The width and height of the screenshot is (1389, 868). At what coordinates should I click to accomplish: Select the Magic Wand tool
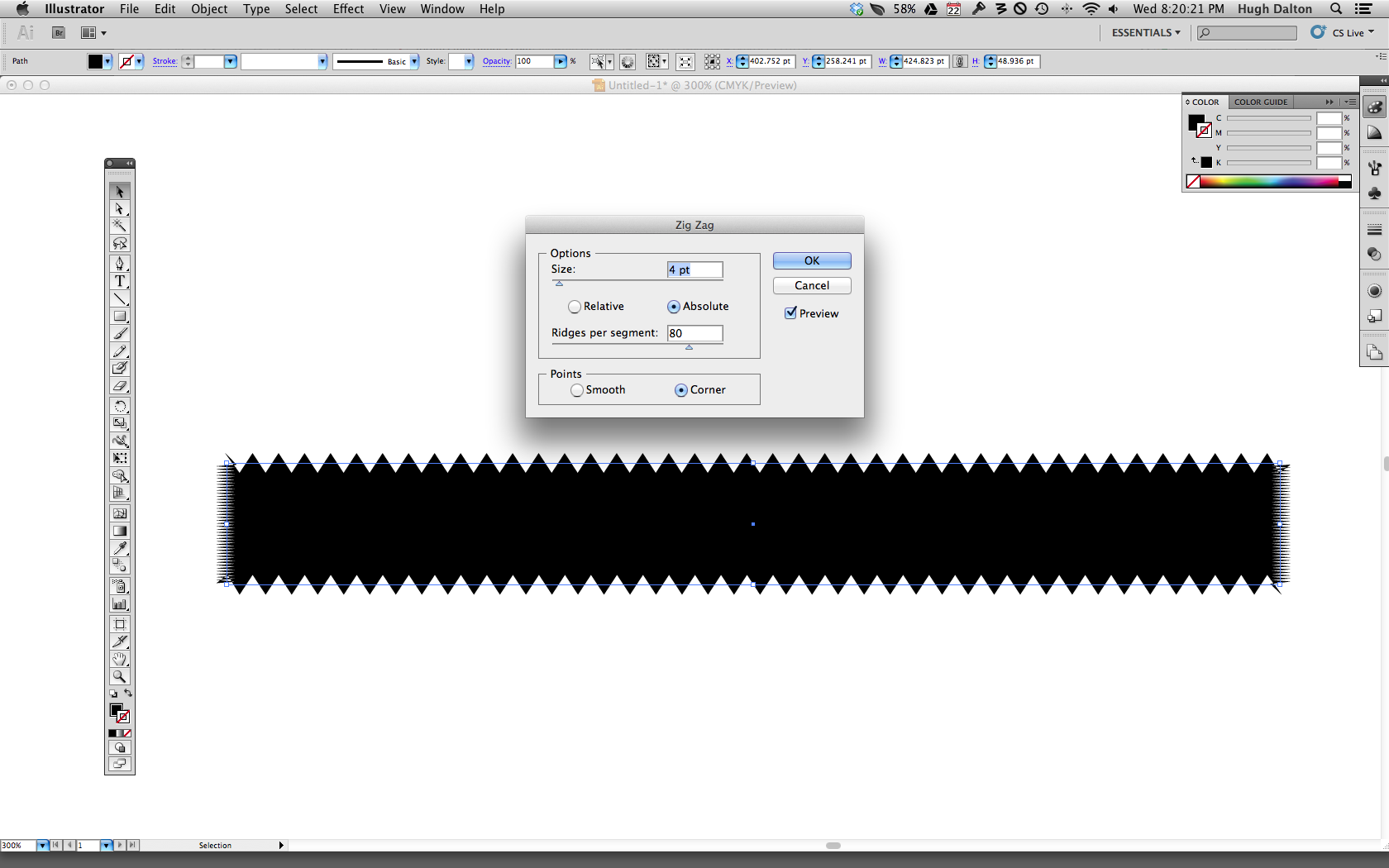pos(120,226)
